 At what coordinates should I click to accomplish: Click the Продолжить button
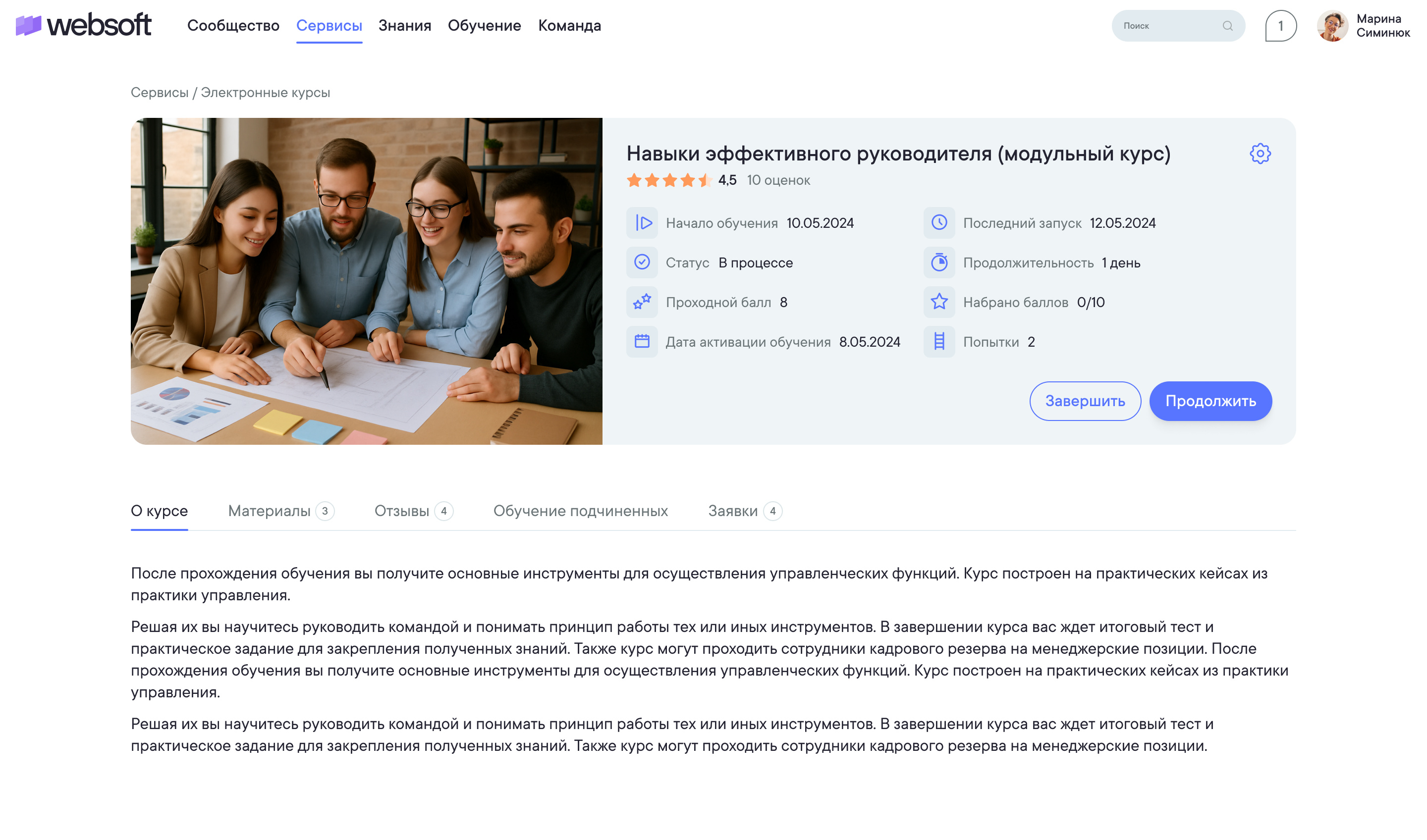[x=1210, y=401]
